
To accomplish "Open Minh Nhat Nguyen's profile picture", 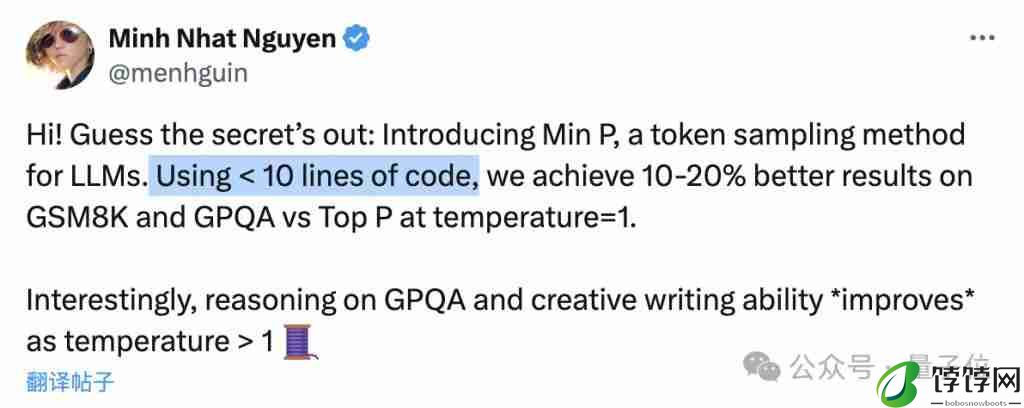I will [60, 55].
